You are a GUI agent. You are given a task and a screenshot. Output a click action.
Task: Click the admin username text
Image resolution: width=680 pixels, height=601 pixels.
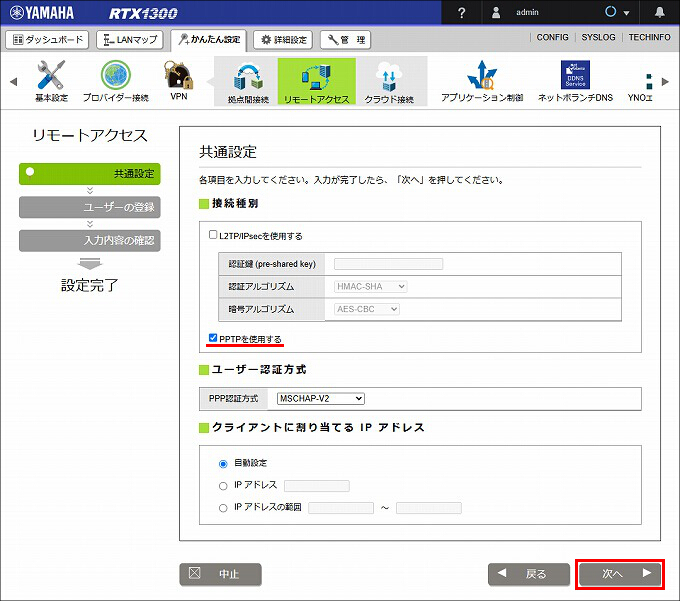(527, 12)
